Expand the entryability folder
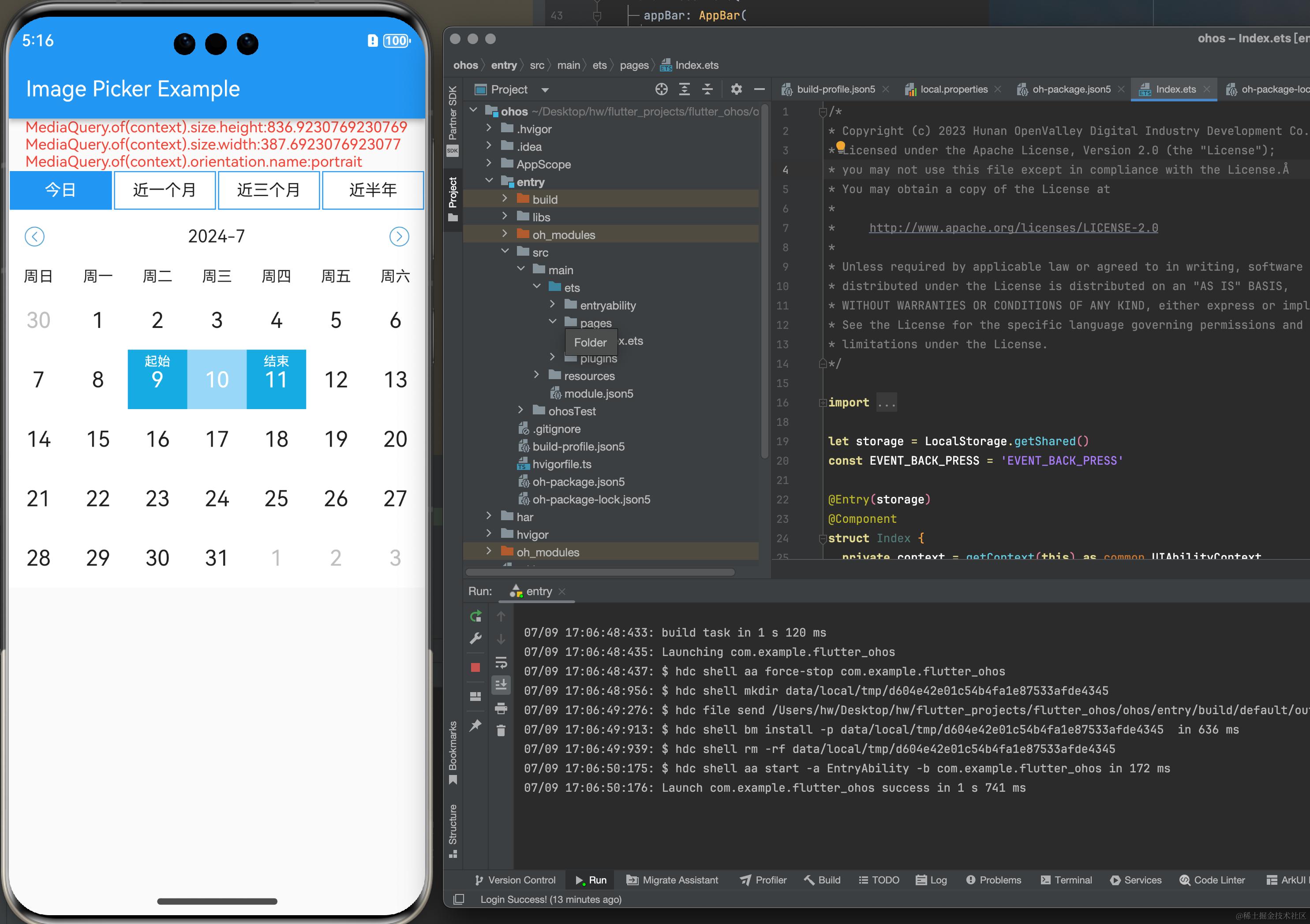This screenshot has width=1310, height=924. pyautogui.click(x=552, y=305)
